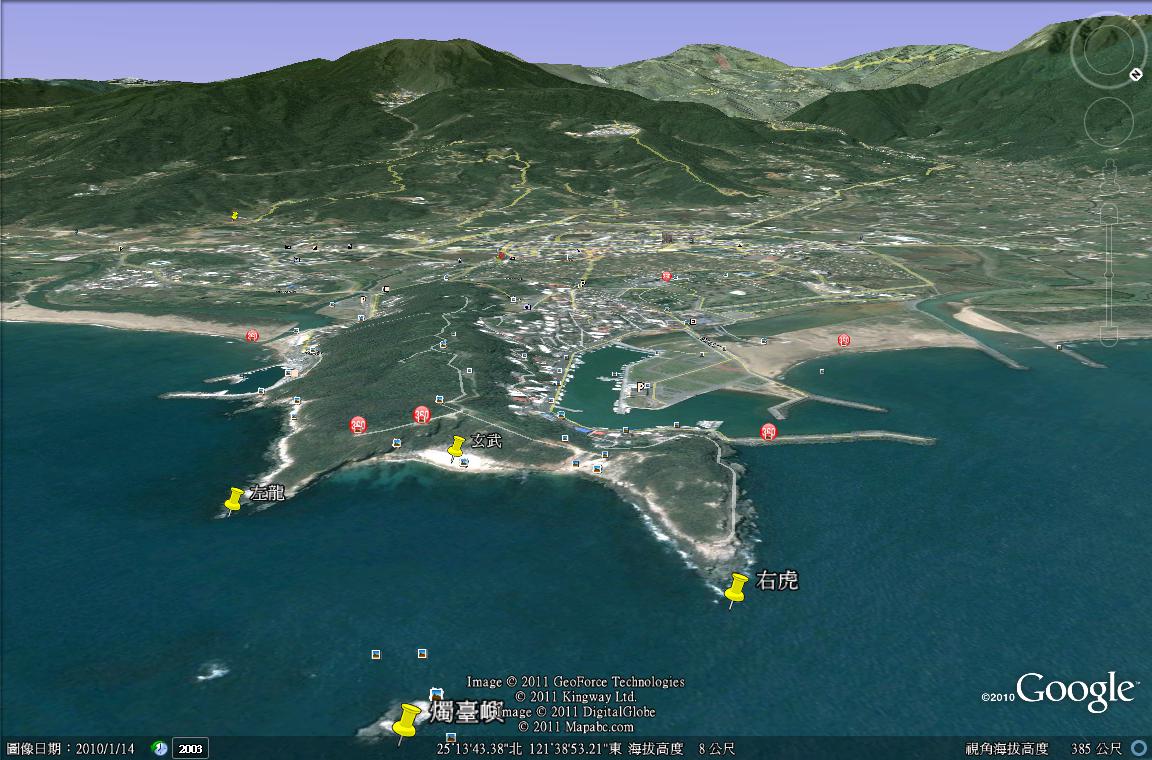This screenshot has width=1152, height=760.
Task: Click photo icon above 燭臺嶼 label
Action: point(436,693)
